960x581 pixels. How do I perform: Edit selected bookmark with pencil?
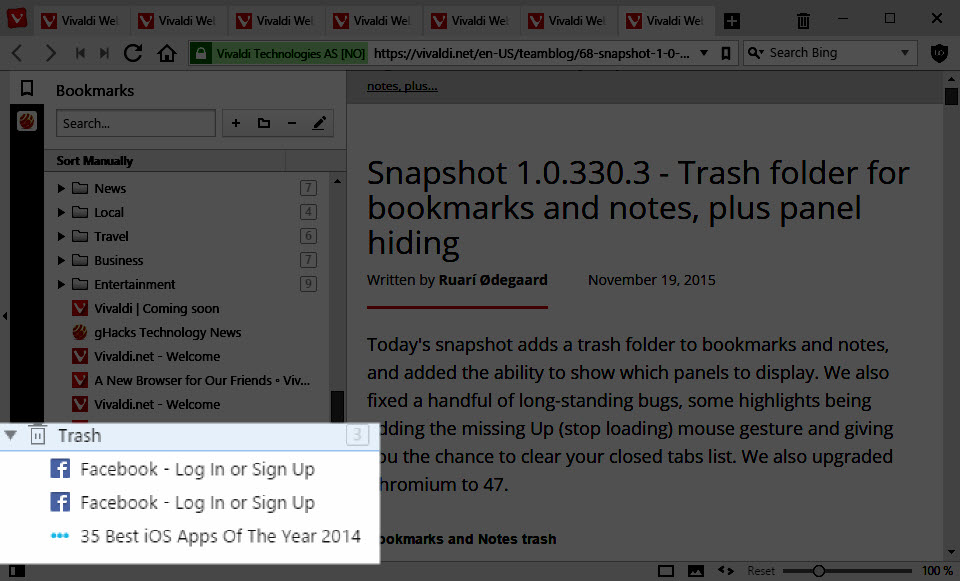[x=319, y=123]
